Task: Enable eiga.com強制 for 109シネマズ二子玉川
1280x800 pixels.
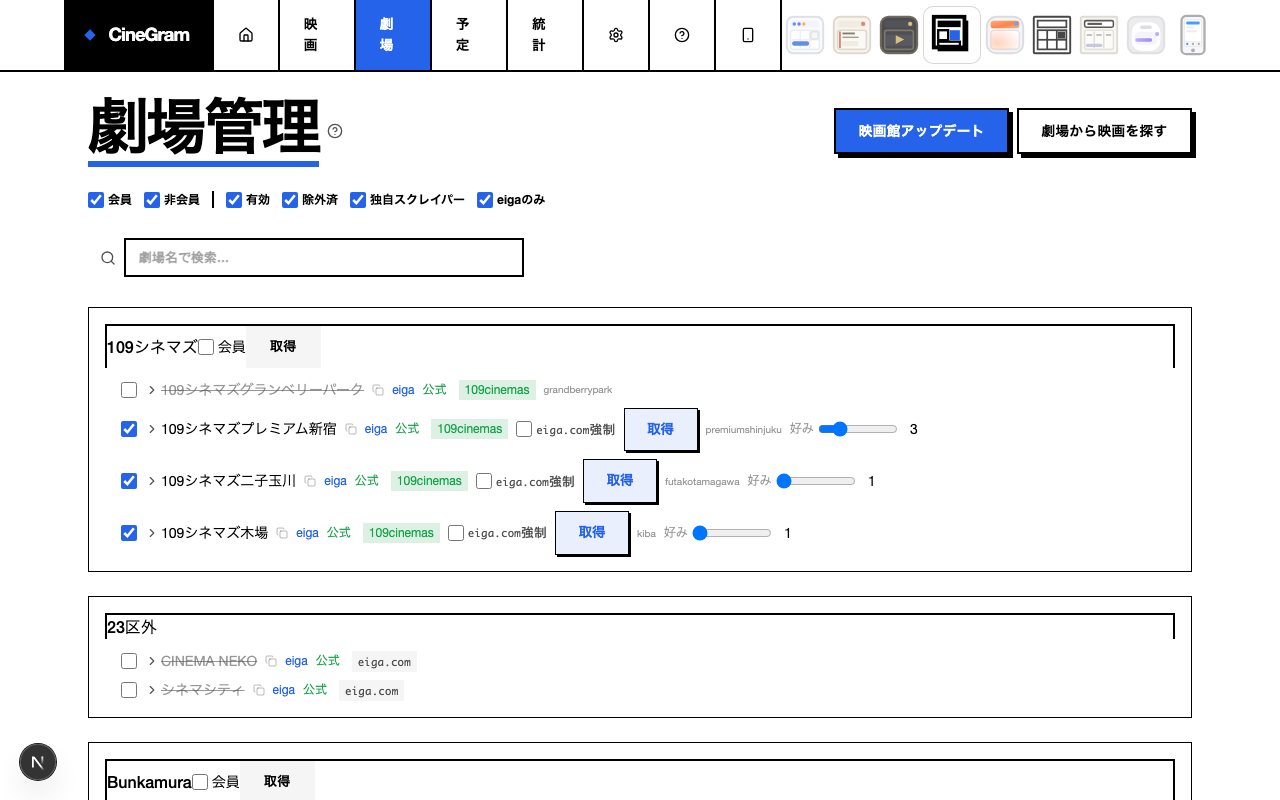Action: coord(483,481)
